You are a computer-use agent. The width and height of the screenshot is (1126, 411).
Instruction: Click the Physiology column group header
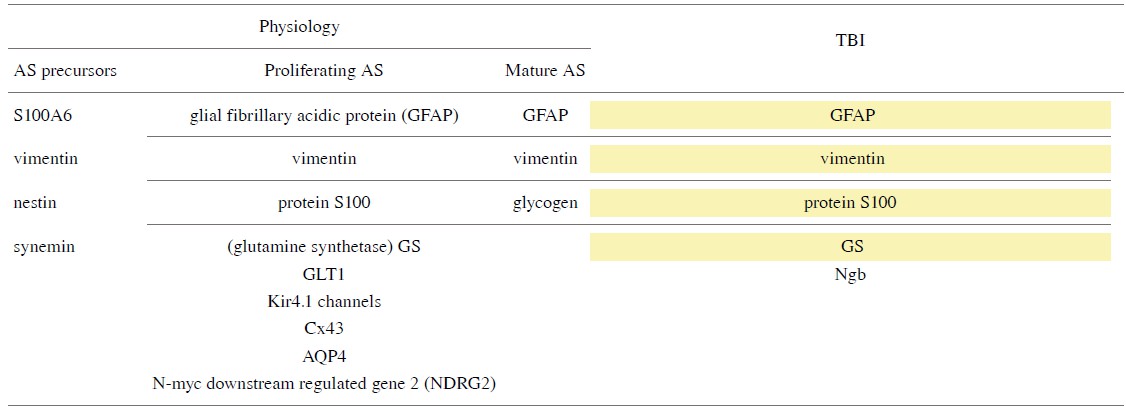(x=299, y=27)
